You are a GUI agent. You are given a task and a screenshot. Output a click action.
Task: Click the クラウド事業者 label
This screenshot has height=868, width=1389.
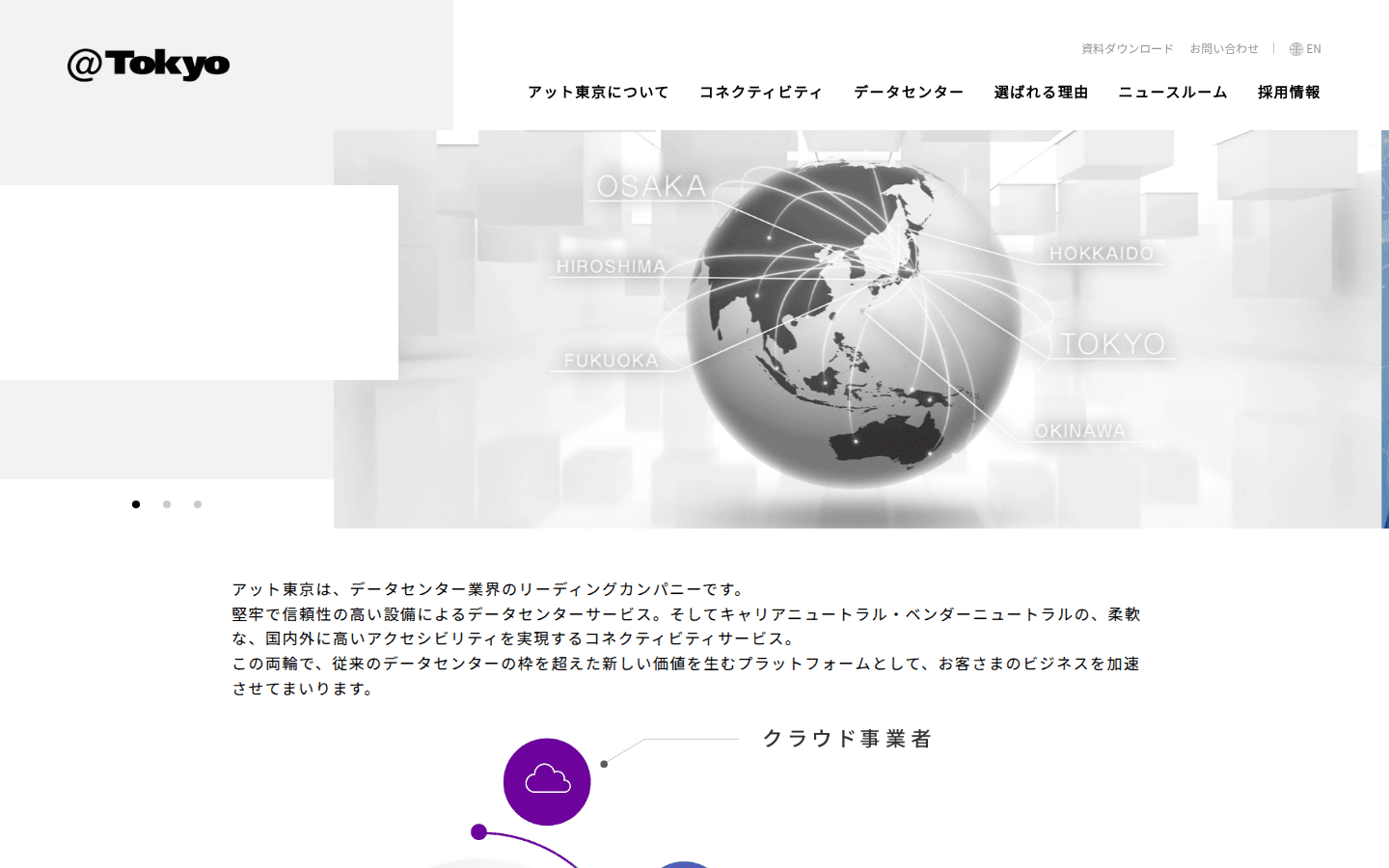848,739
